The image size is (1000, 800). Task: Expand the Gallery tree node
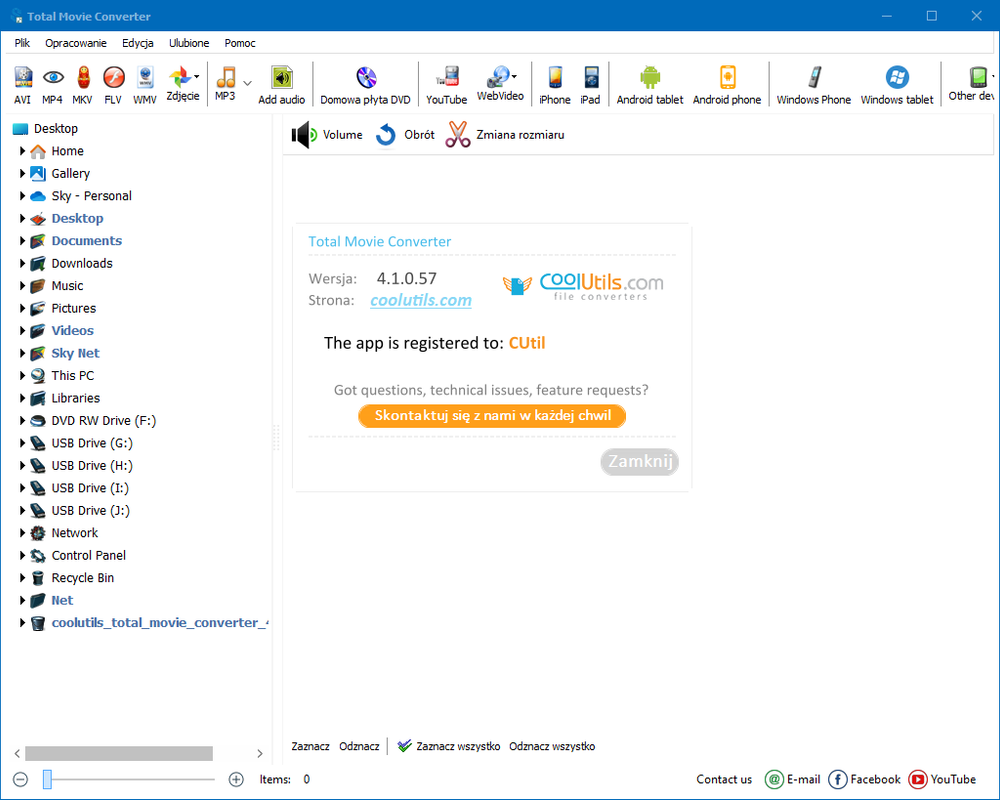pyautogui.click(x=22, y=174)
